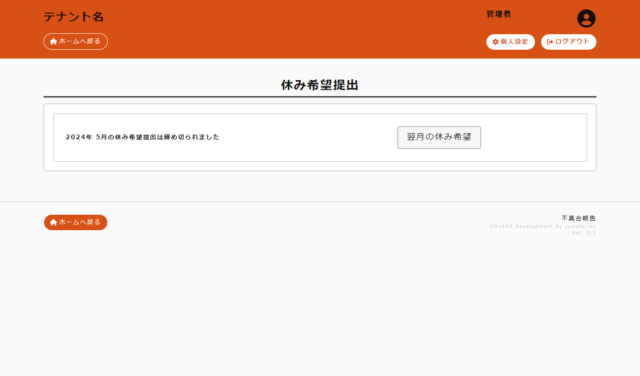Click the YOYAPO Development credit text

coord(543,226)
